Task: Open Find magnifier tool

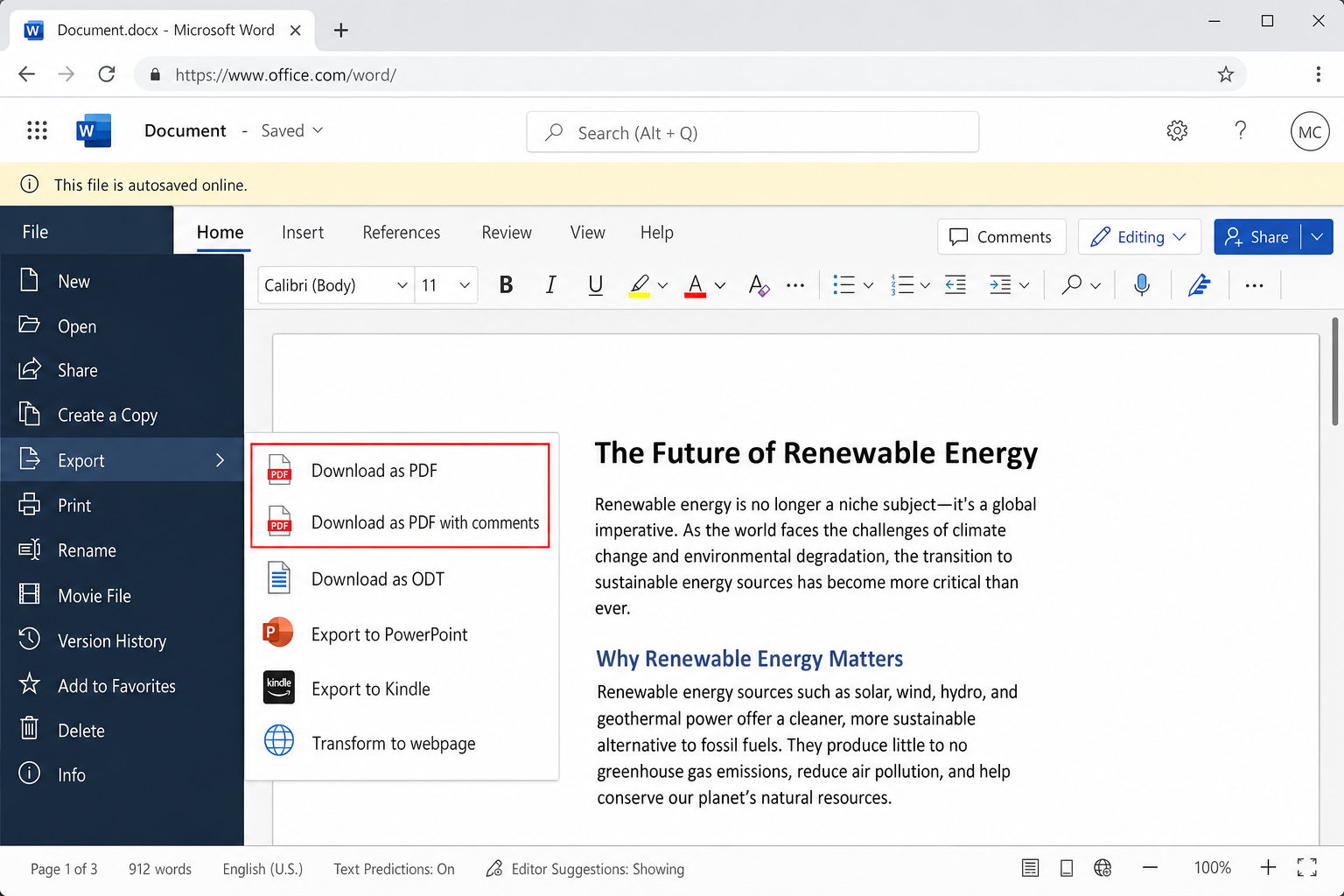Action: pyautogui.click(x=1071, y=285)
